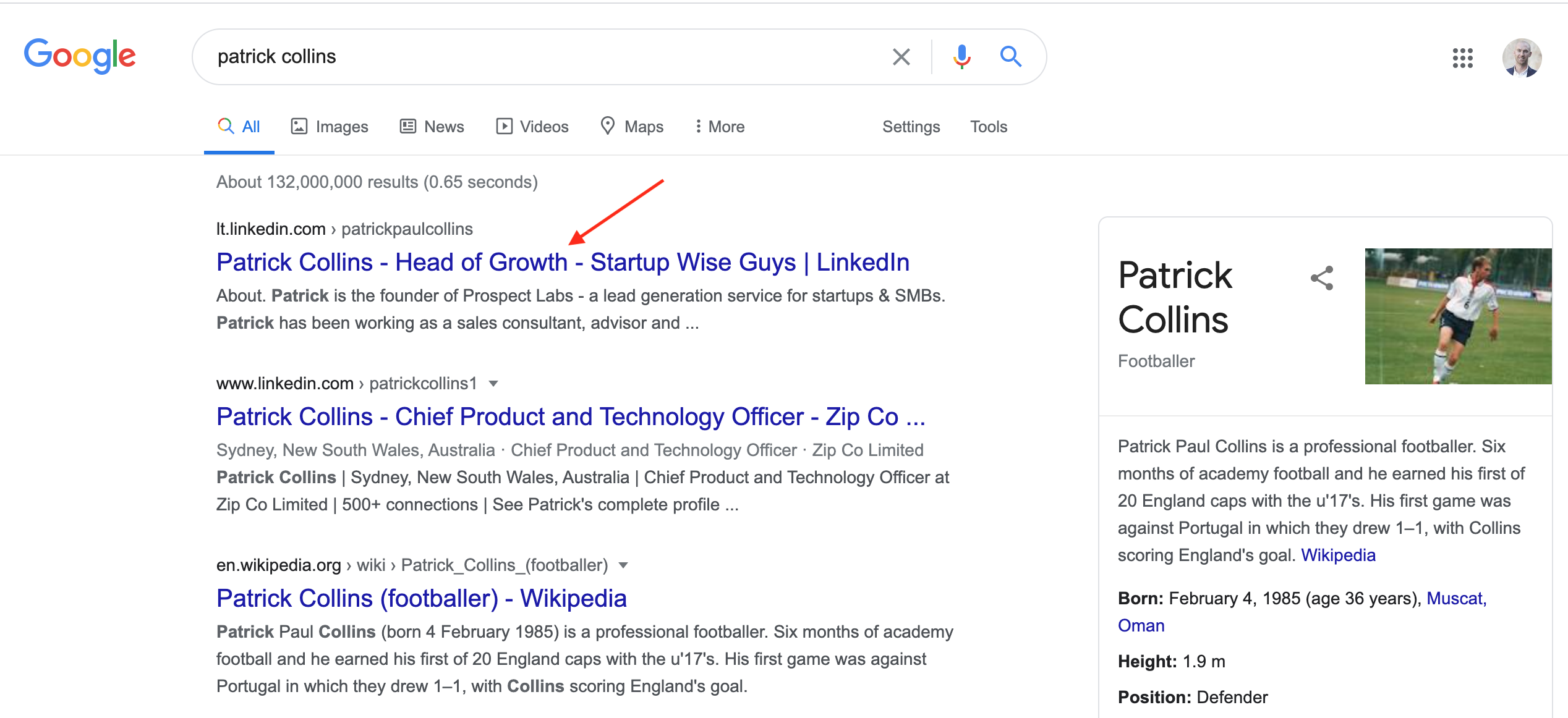Open Patrick Collins Head of Growth LinkedIn result
This screenshot has width=1568, height=718.
tap(563, 262)
